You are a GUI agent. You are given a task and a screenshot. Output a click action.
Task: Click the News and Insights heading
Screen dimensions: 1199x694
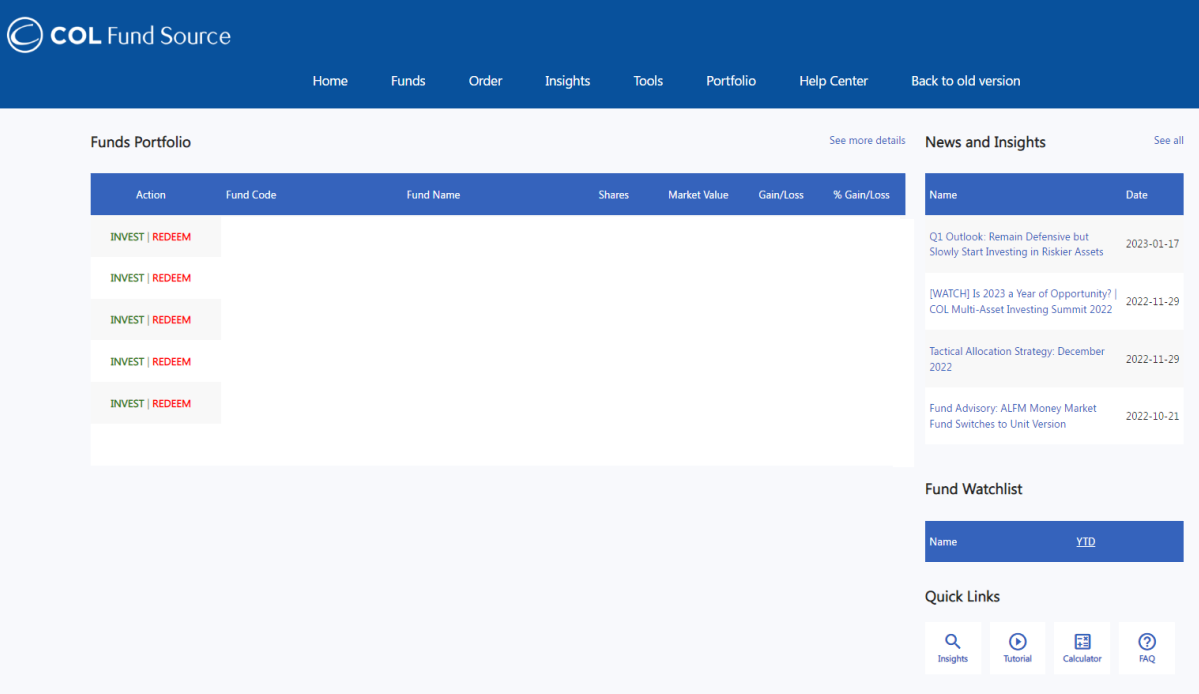tap(985, 142)
